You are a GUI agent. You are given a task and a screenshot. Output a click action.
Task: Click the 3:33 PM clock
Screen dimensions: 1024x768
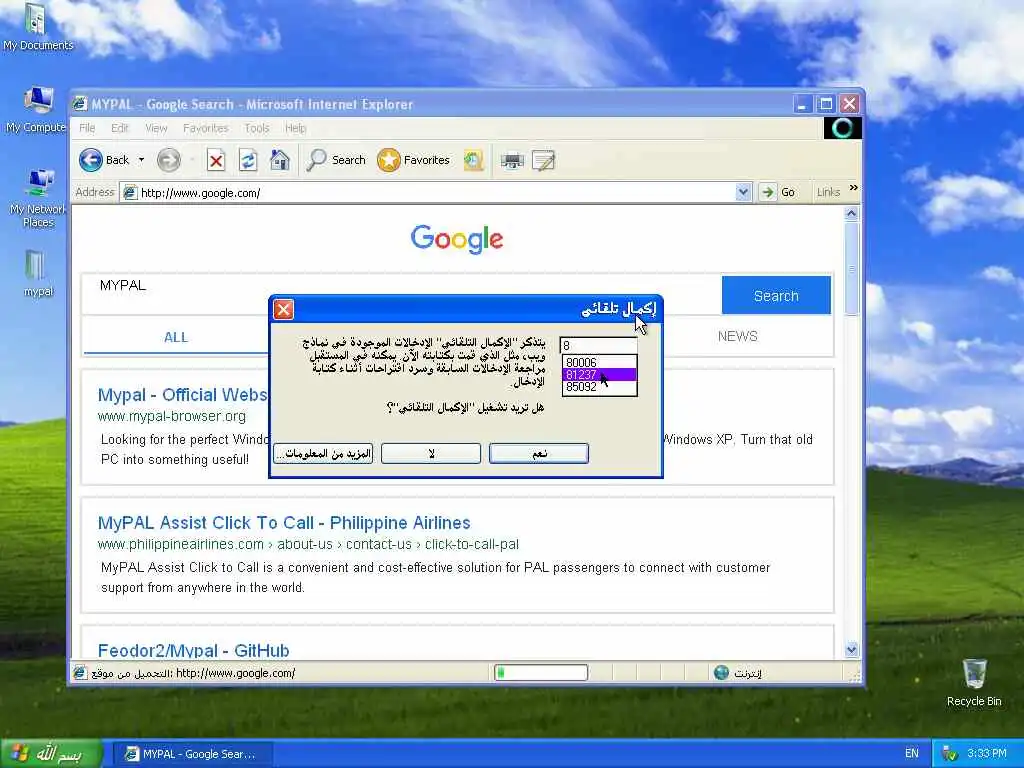987,754
